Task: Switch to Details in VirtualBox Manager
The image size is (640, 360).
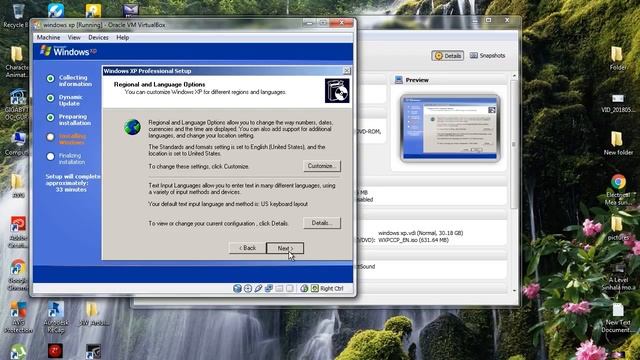Action: pyautogui.click(x=448, y=56)
